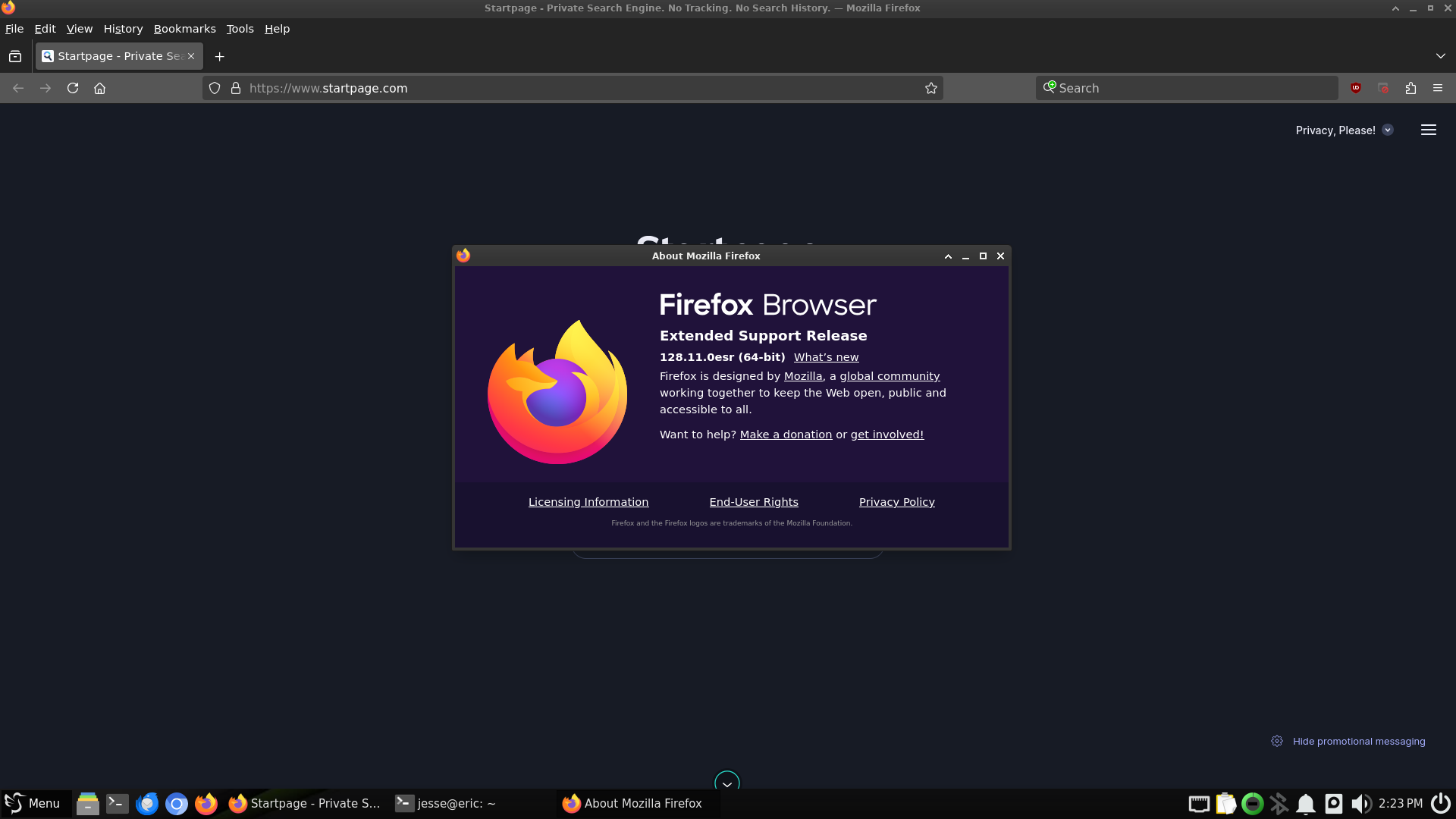The width and height of the screenshot is (1456, 819).
Task: Click the Forward arrow in navigation bar
Action: (45, 88)
